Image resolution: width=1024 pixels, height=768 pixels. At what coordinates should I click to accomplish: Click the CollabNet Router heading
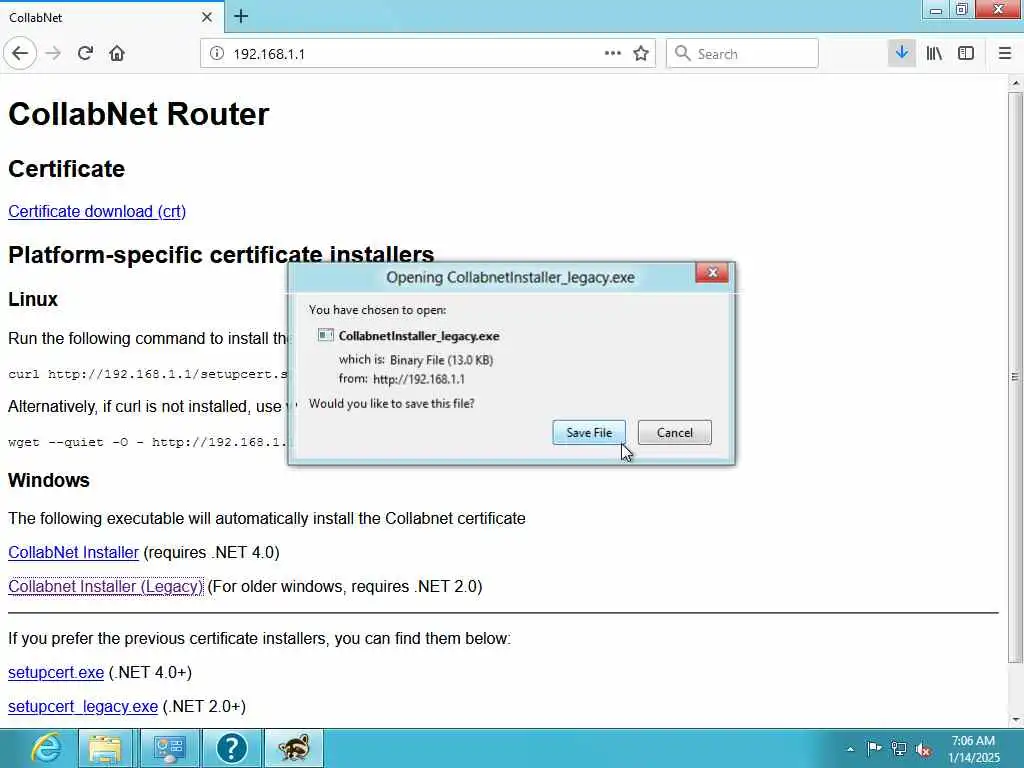(138, 114)
